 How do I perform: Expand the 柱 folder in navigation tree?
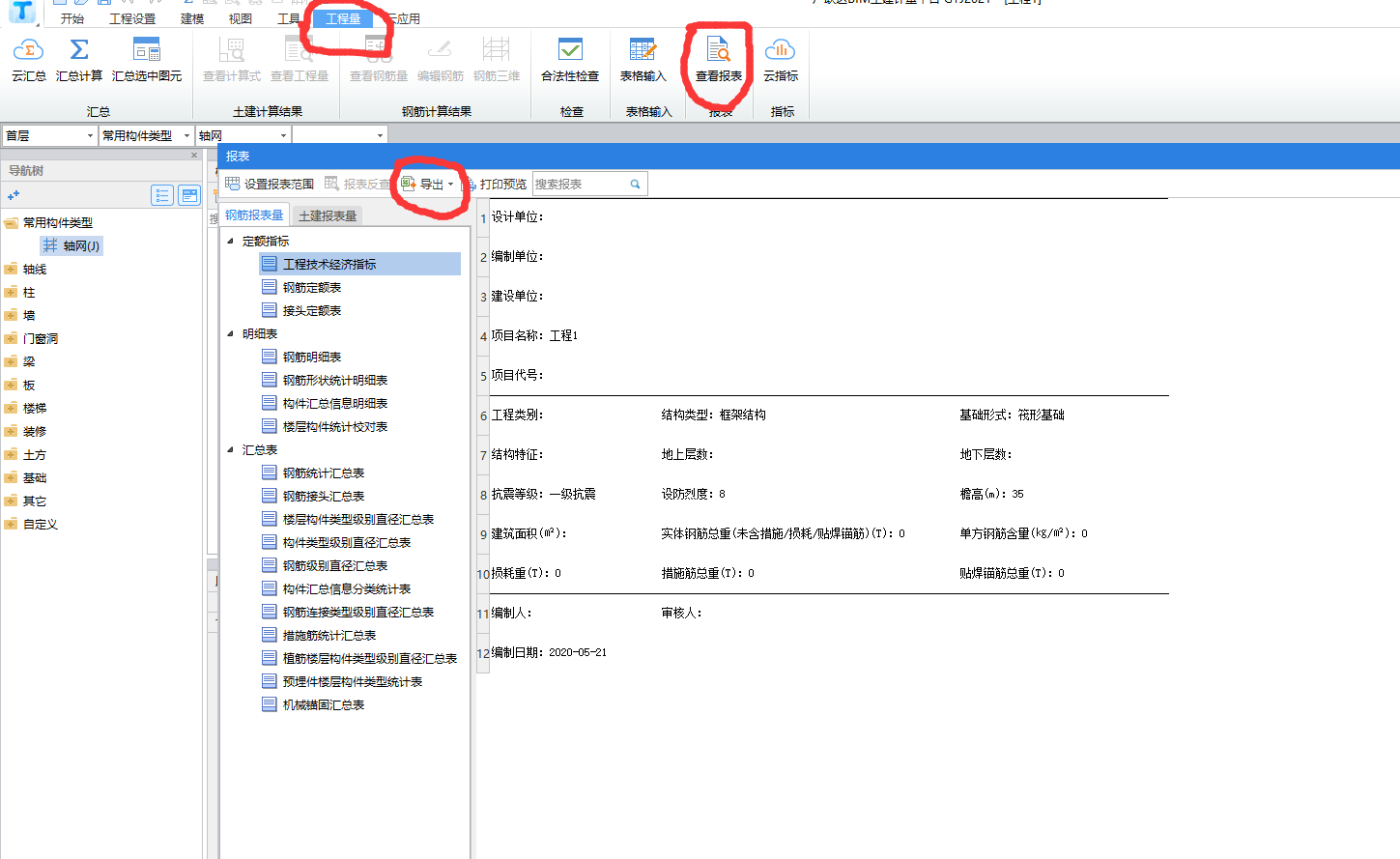click(11, 292)
